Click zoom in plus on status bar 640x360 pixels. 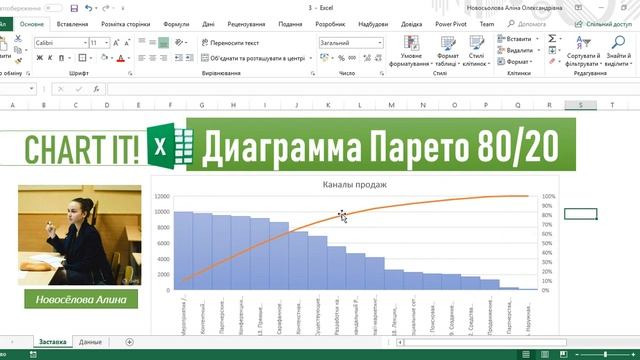[633, 355]
